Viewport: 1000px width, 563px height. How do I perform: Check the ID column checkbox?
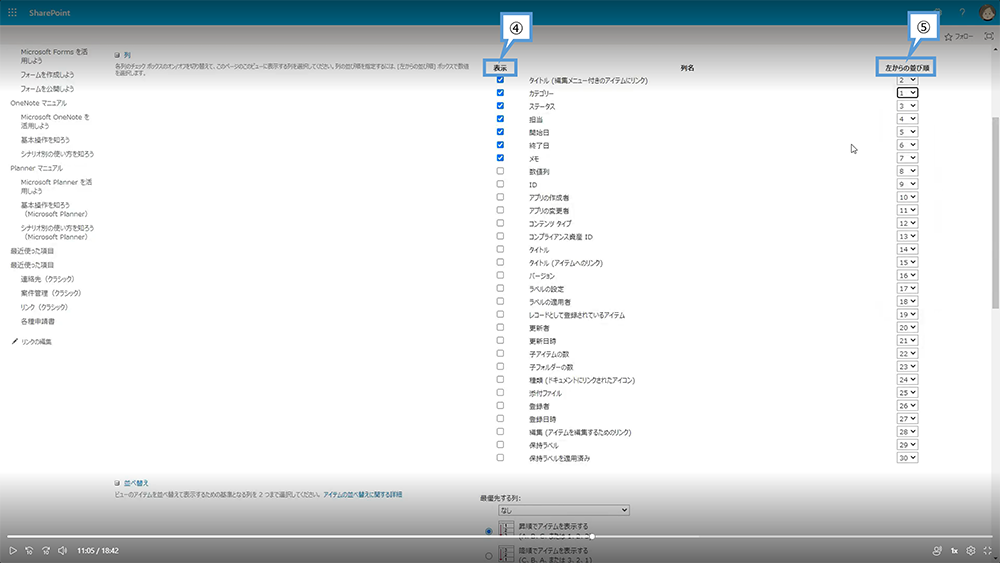tap(500, 184)
